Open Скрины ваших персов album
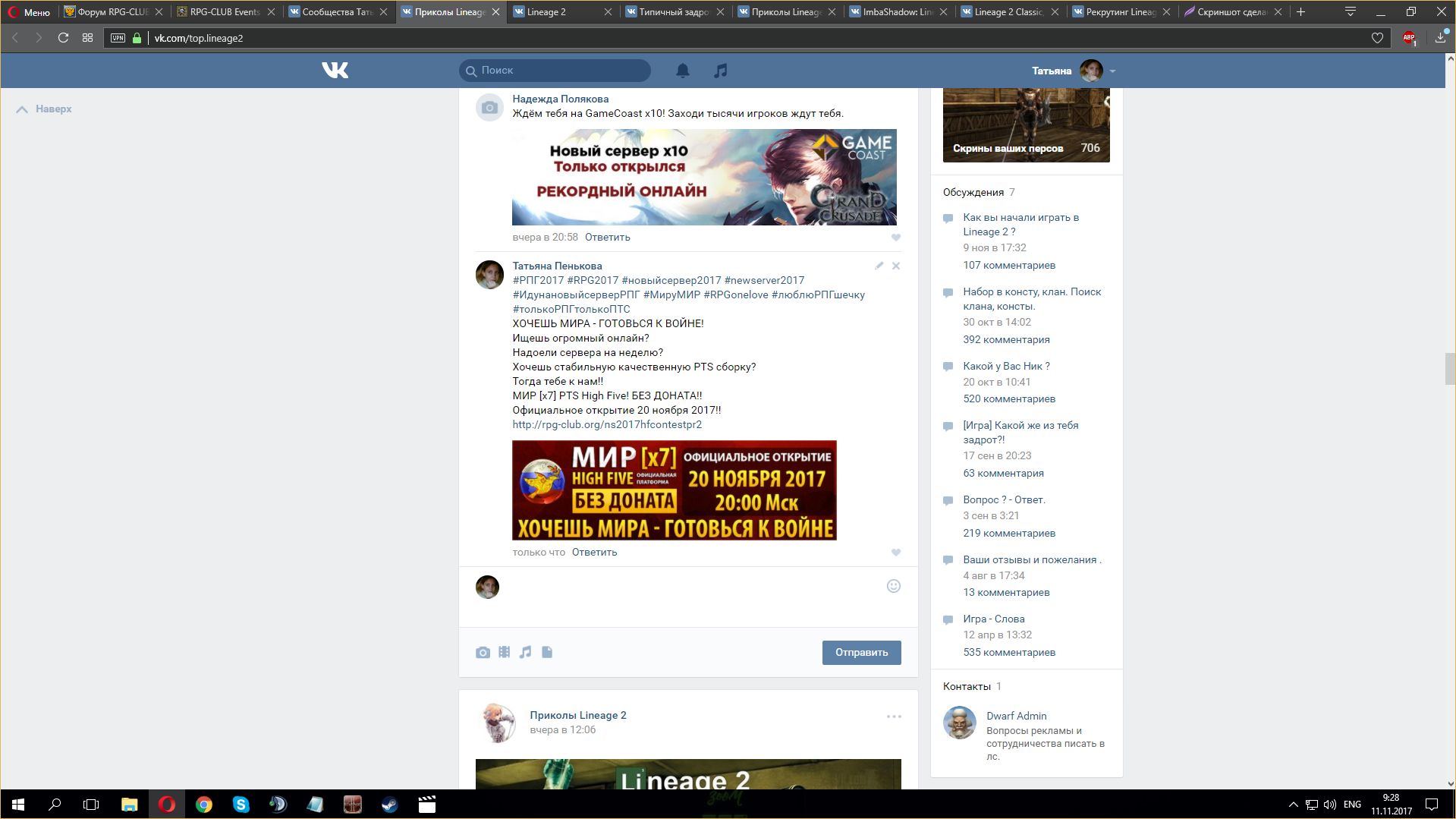The width and height of the screenshot is (1456, 819). pyautogui.click(x=1026, y=125)
